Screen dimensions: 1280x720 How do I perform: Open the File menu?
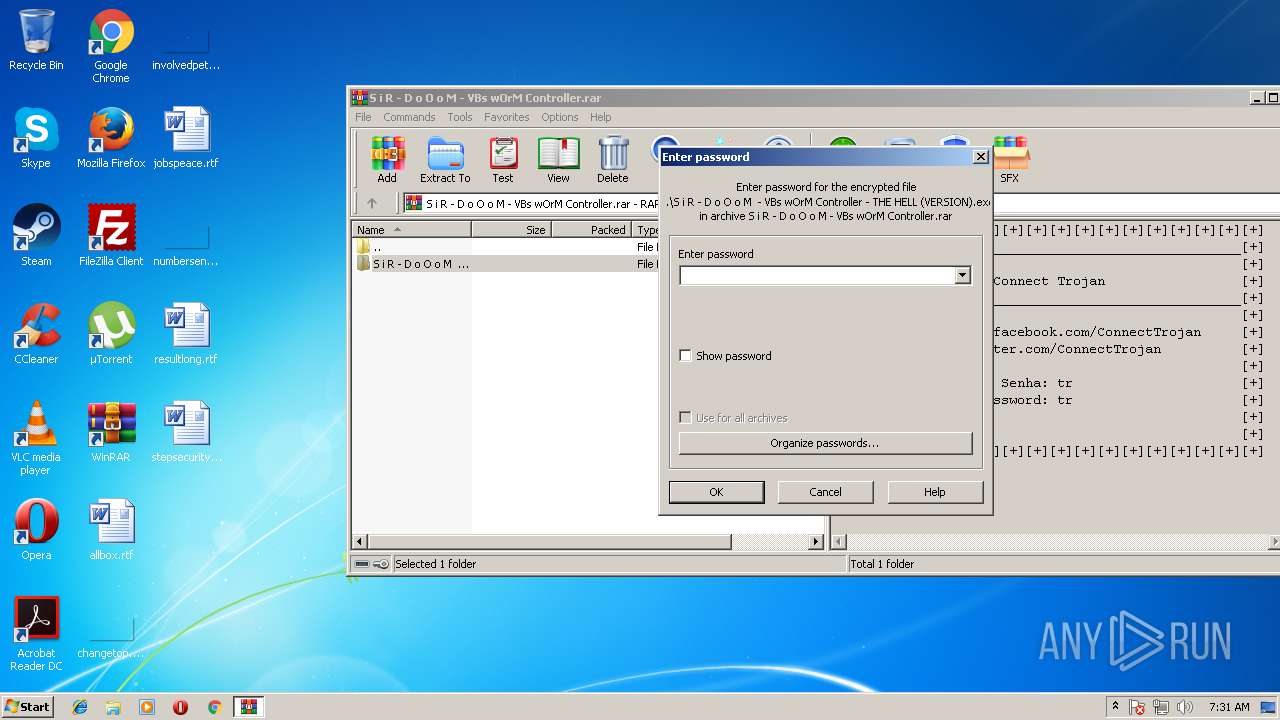pyautogui.click(x=363, y=117)
